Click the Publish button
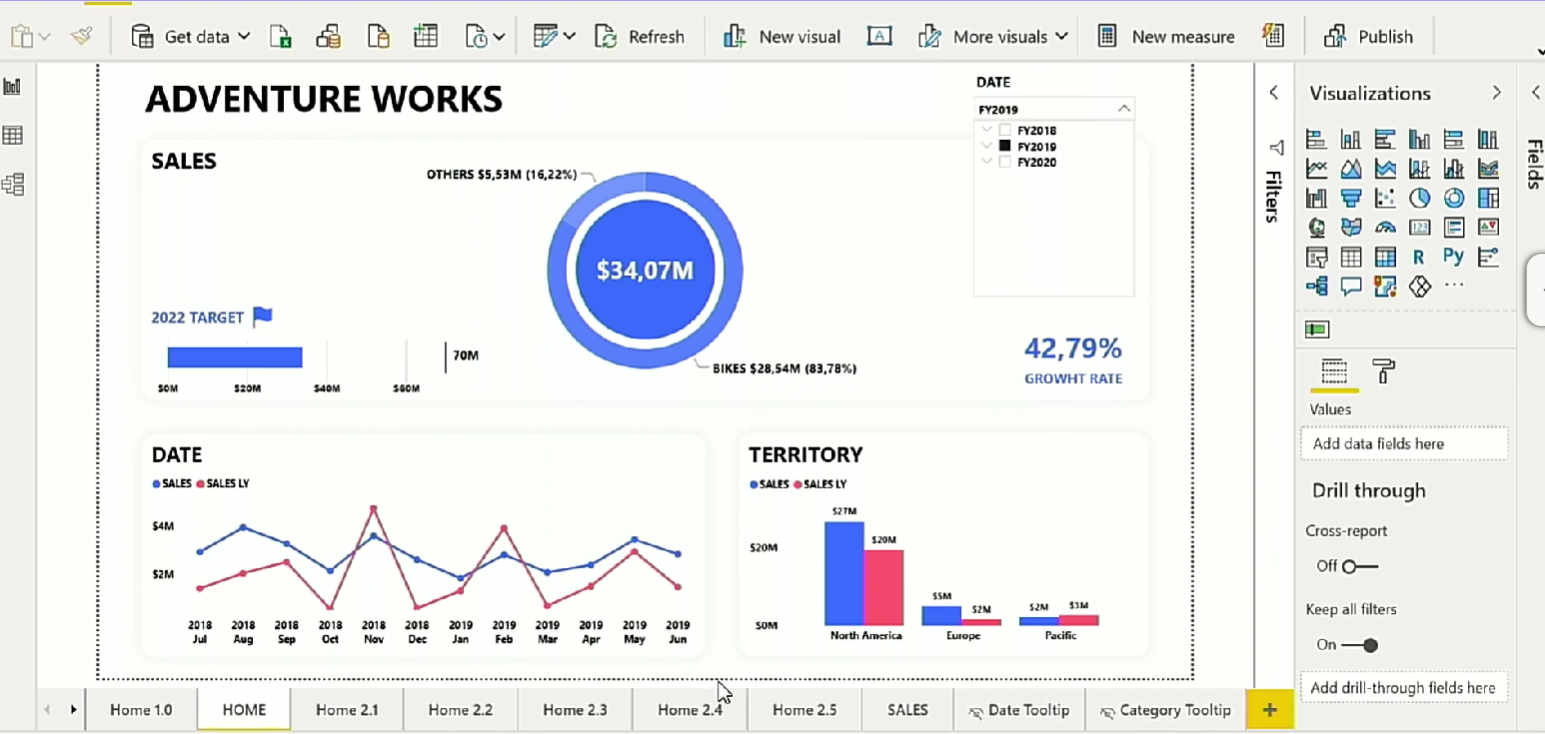This screenshot has width=1545, height=734. pyautogui.click(x=1385, y=36)
